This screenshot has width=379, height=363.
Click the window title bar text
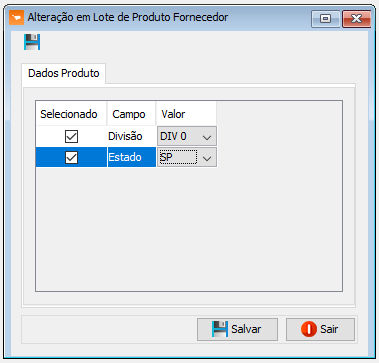point(128,17)
